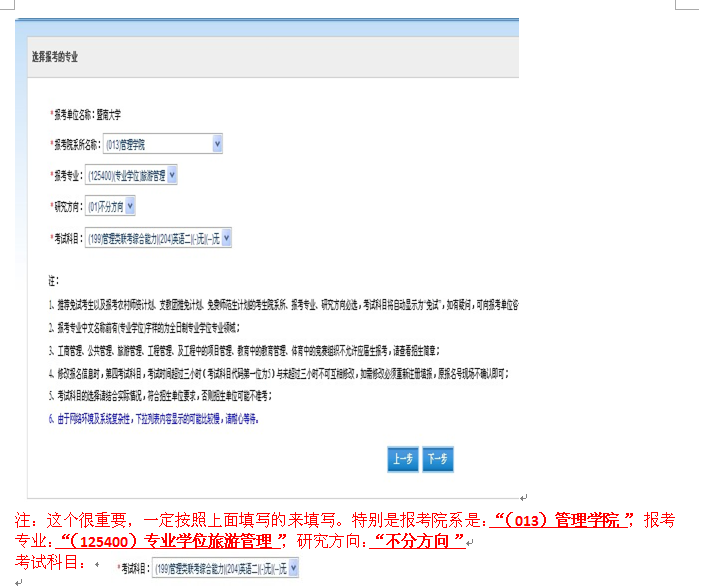Click the 上一步 button
This screenshot has height=586, width=703.
(x=402, y=459)
